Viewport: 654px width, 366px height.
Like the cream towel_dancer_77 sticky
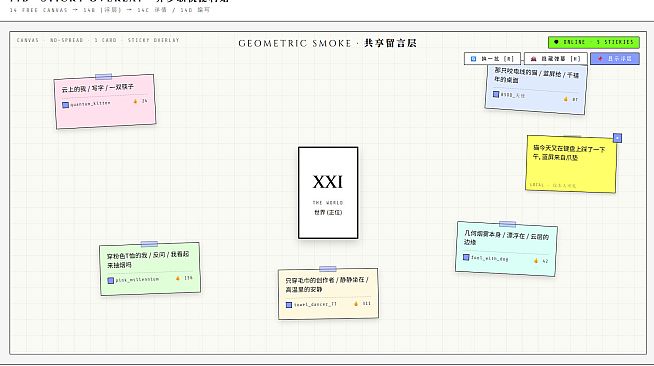click(362, 304)
